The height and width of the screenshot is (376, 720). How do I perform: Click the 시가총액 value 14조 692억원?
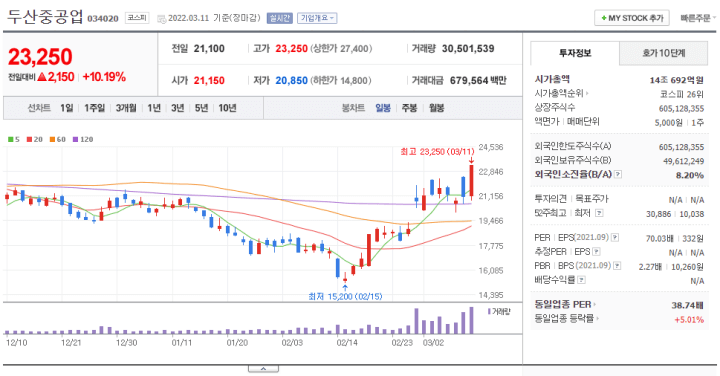click(676, 80)
